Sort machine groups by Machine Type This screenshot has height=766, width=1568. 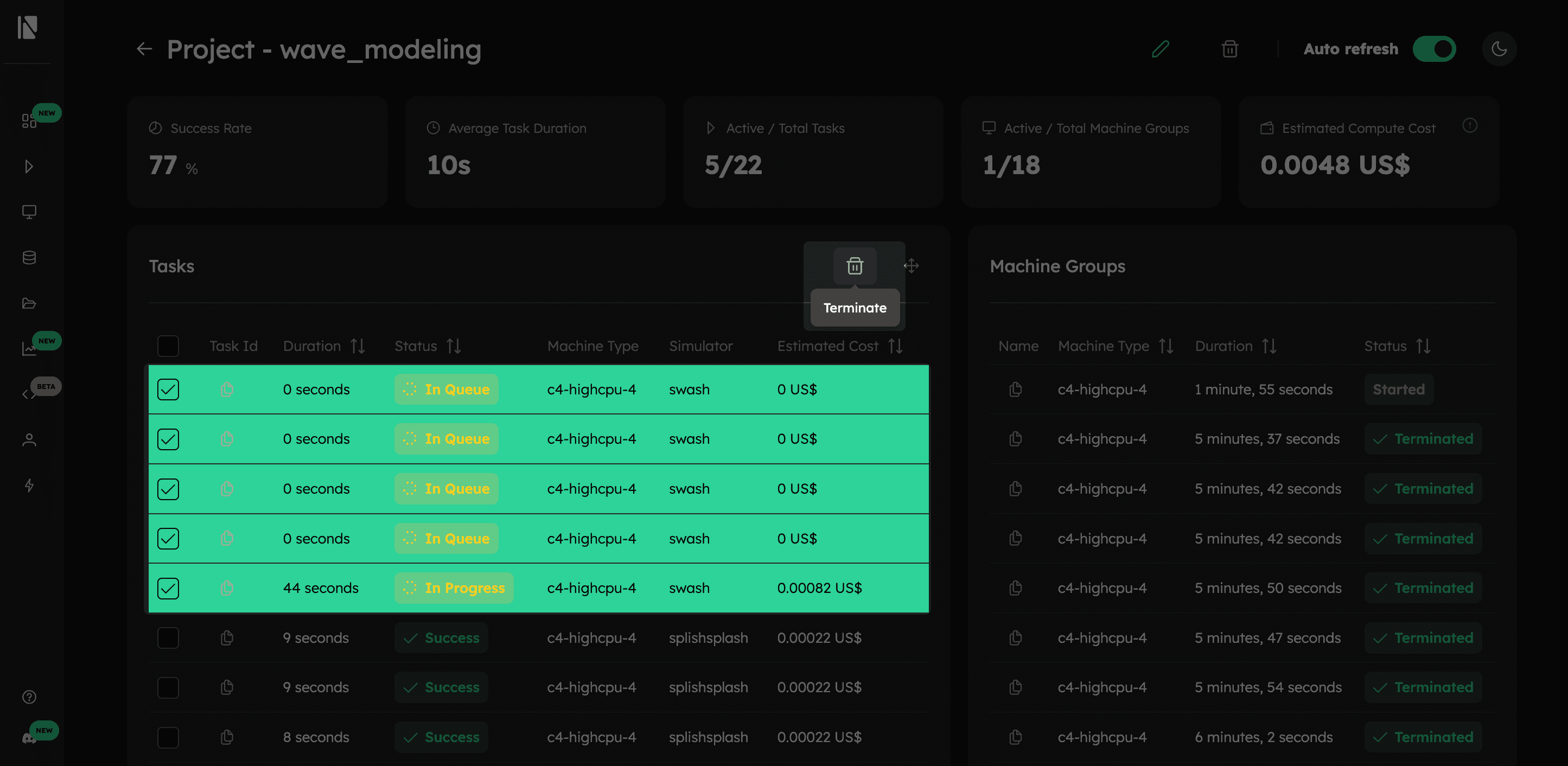pyautogui.click(x=1165, y=346)
